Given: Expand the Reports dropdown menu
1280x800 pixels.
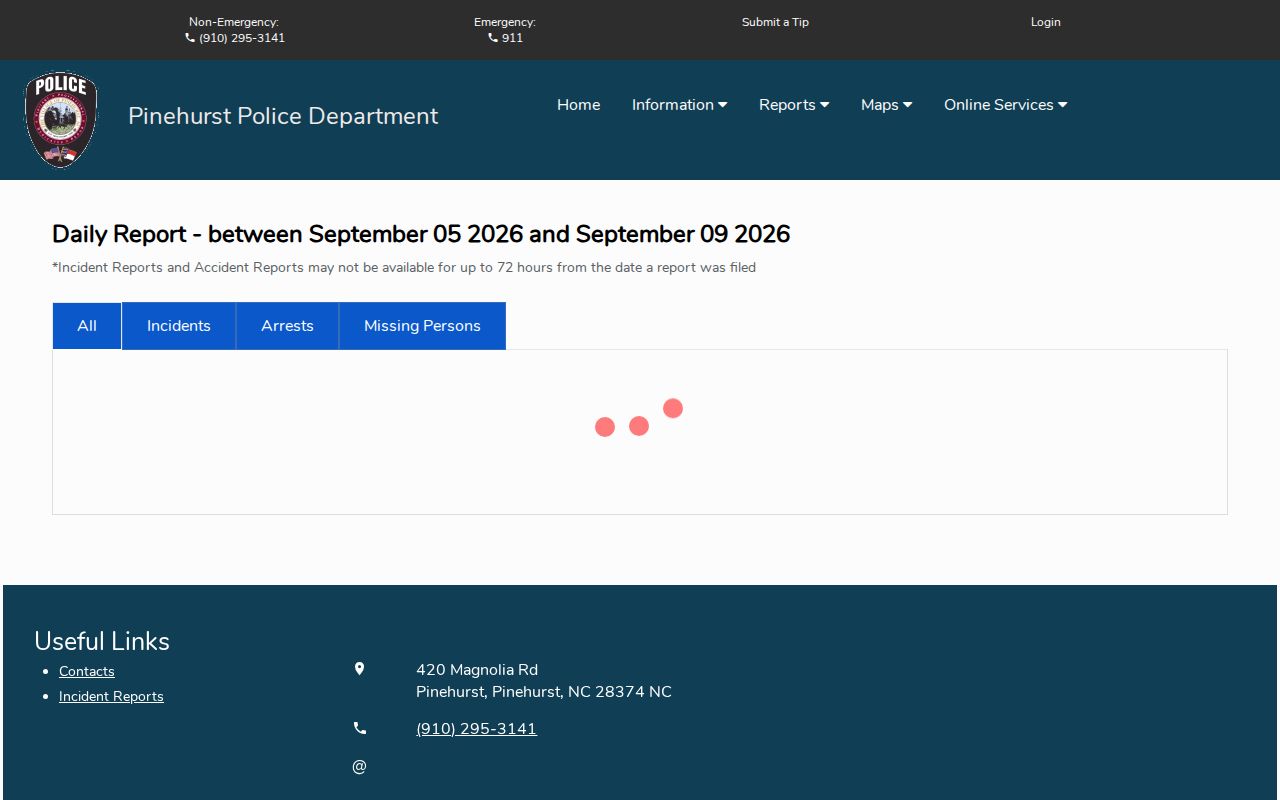Looking at the screenshot, I should [794, 105].
